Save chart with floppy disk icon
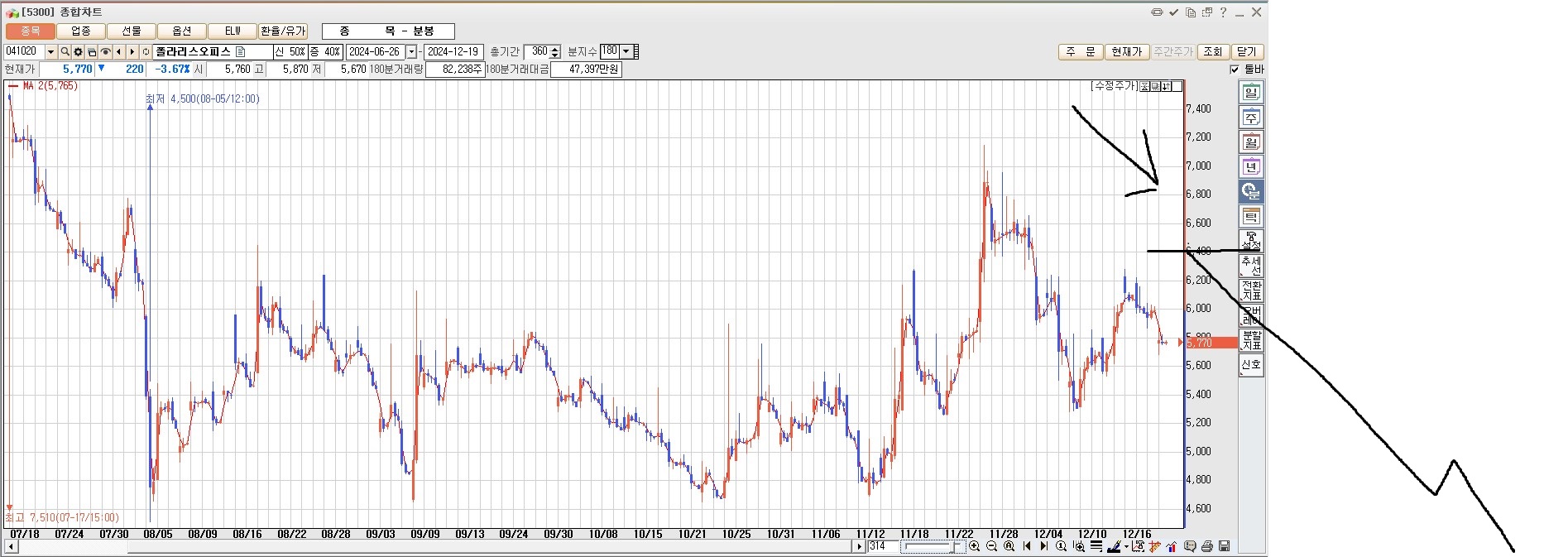This screenshot has width=1568, height=557. coord(1224,546)
